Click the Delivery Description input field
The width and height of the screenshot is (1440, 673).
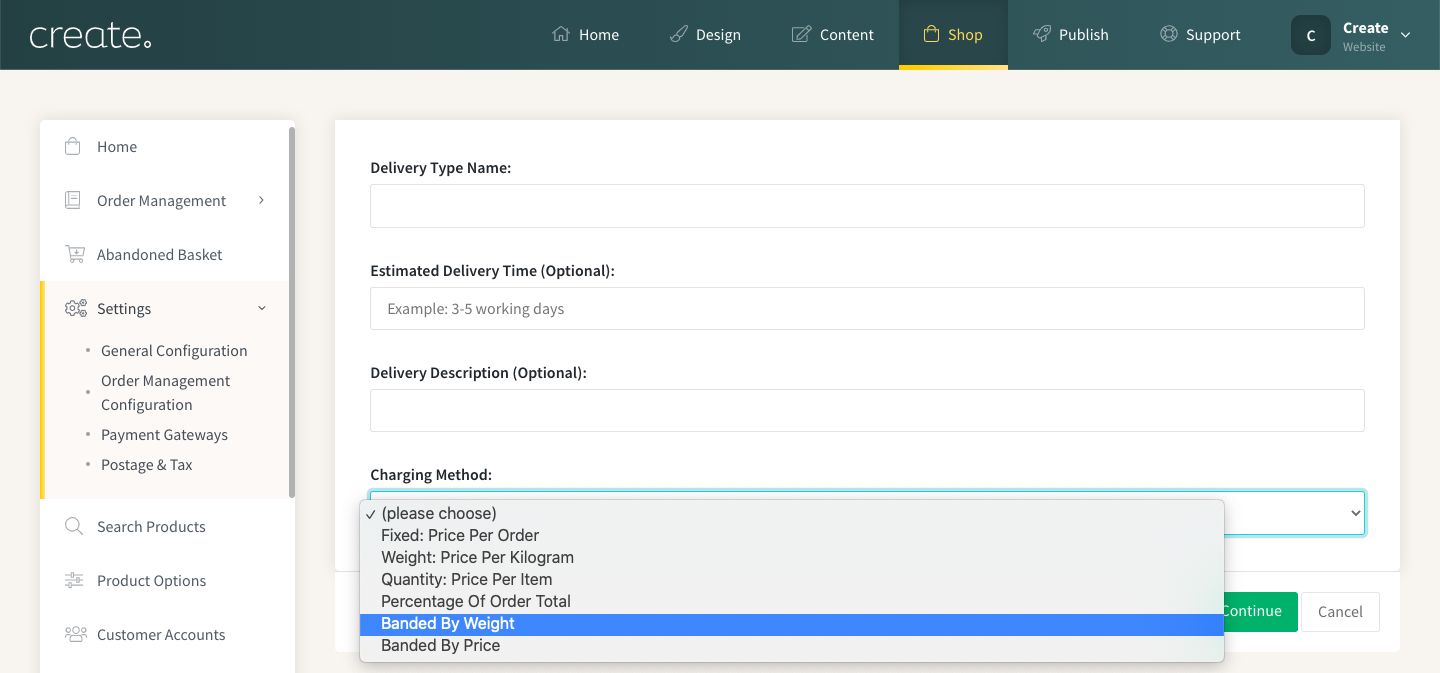(x=867, y=410)
